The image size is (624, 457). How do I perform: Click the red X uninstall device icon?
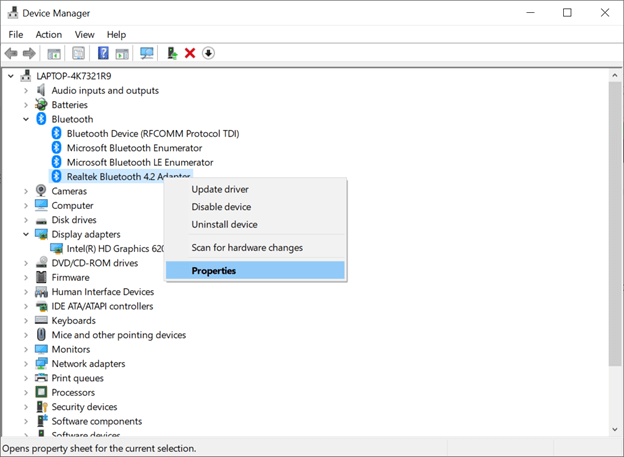coord(190,53)
